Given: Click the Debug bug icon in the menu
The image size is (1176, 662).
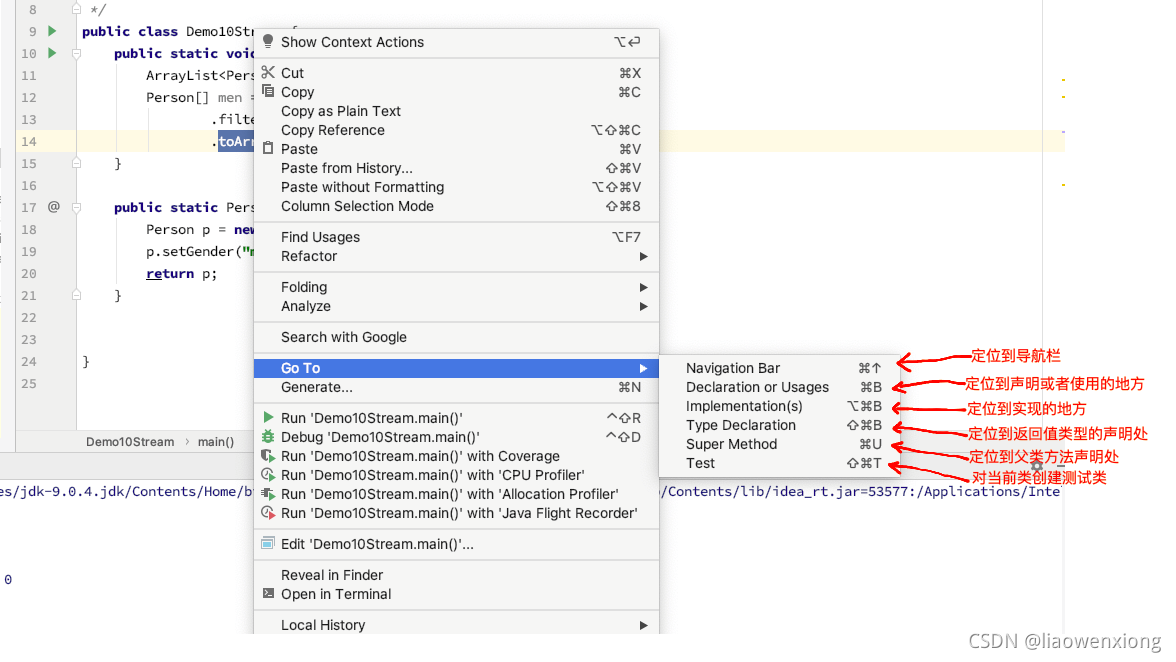Looking at the screenshot, I should click(268, 436).
